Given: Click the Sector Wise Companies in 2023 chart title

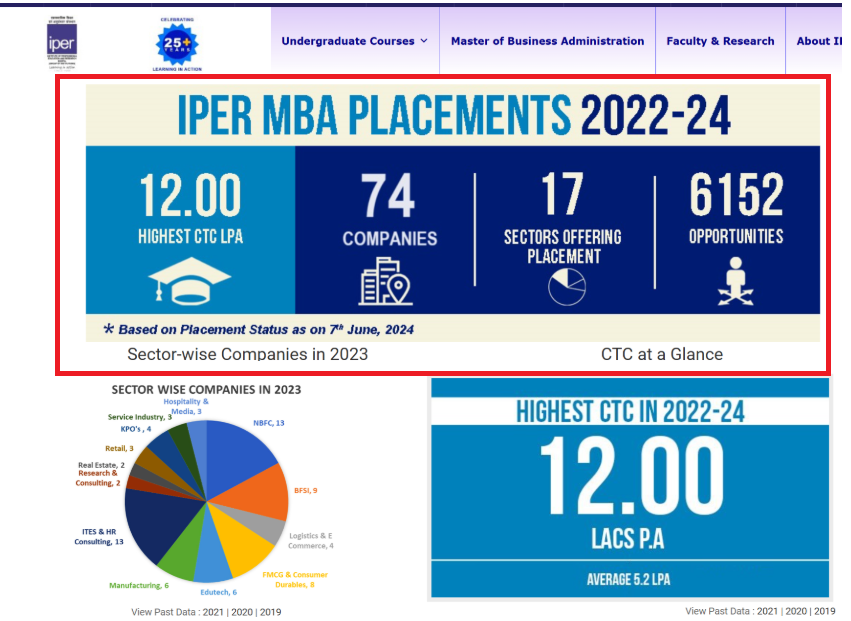Looking at the screenshot, I should [x=206, y=389].
